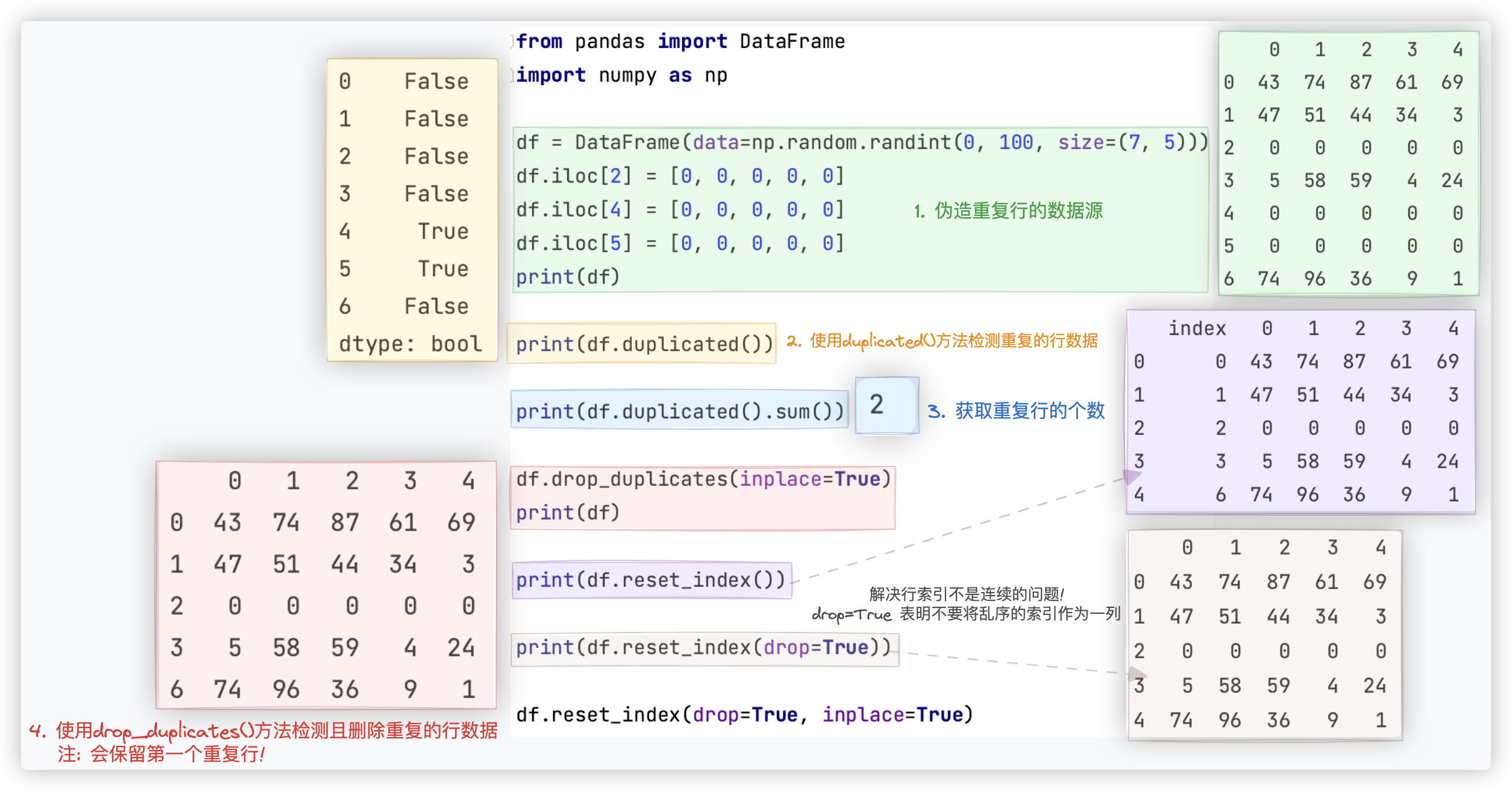Screen dimensions: 1512x791
Task: Click the blue box showing result 2
Action: coord(886,405)
